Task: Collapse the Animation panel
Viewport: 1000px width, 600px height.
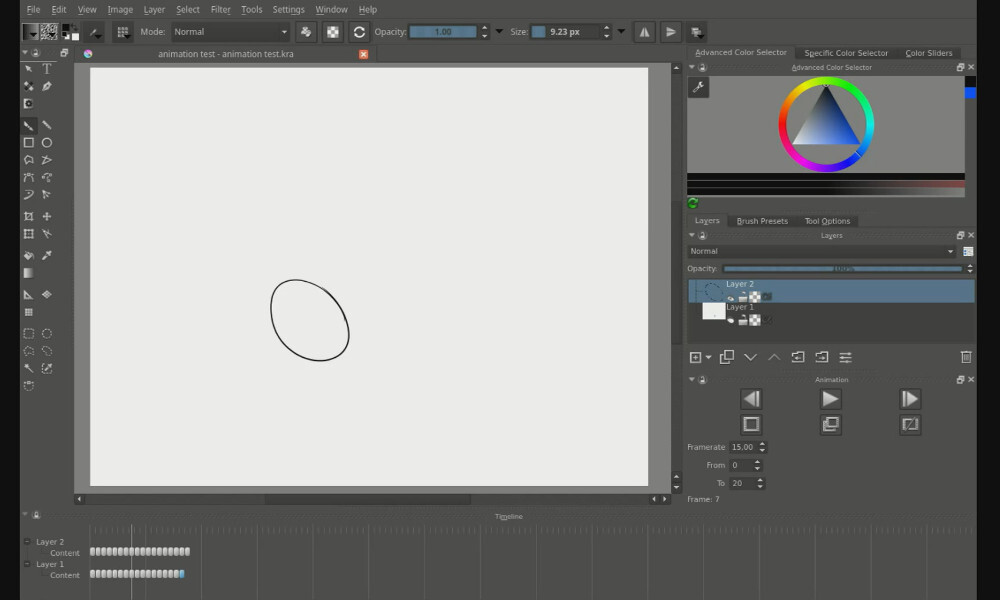Action: click(691, 379)
